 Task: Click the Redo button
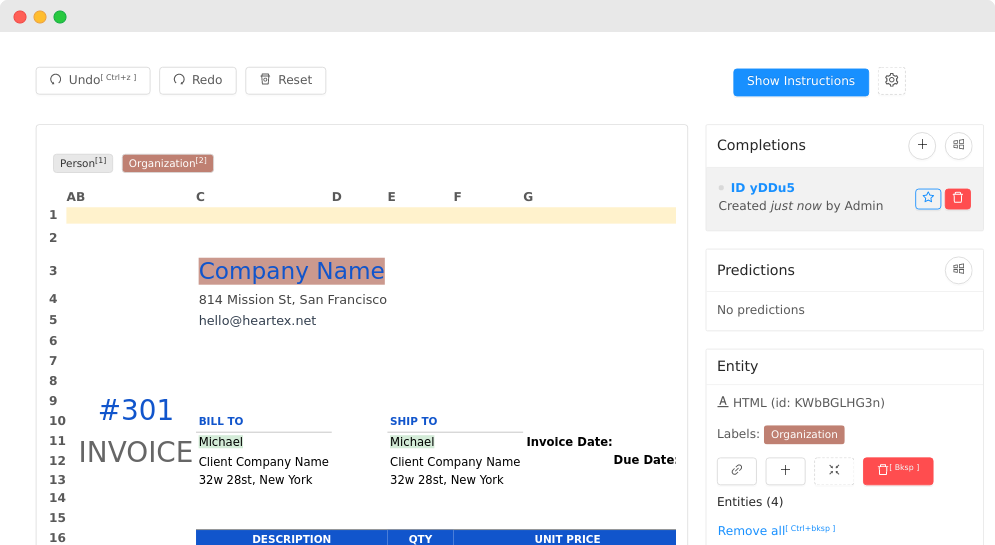[x=197, y=81]
